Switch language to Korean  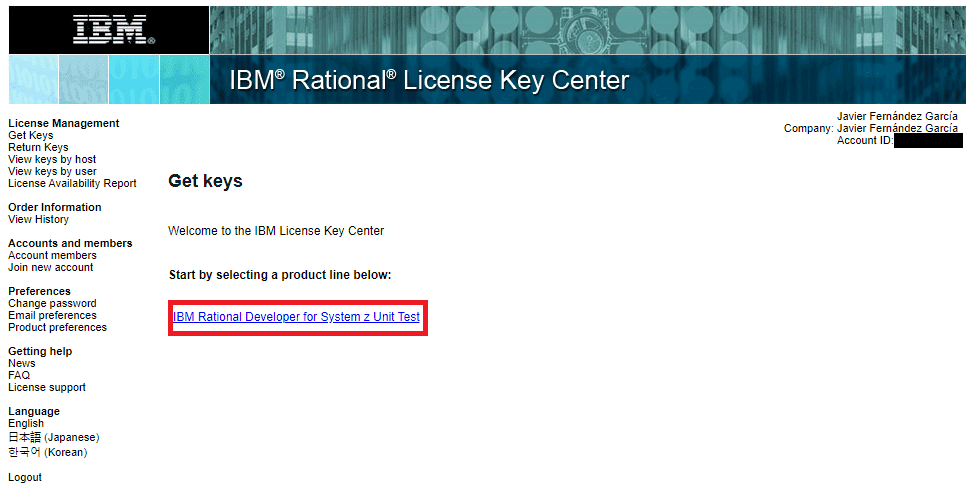[x=47, y=452]
